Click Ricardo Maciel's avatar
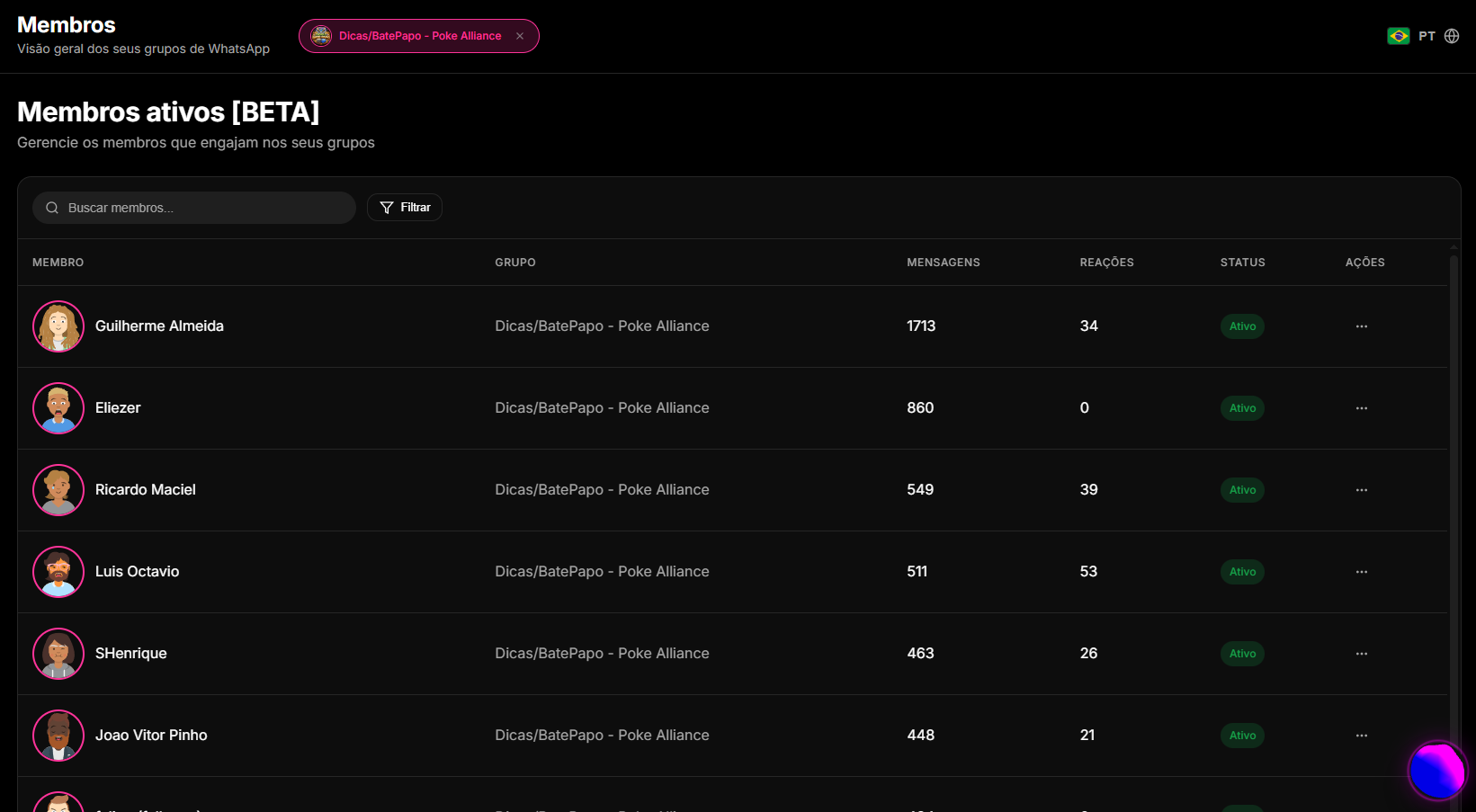 click(x=58, y=490)
